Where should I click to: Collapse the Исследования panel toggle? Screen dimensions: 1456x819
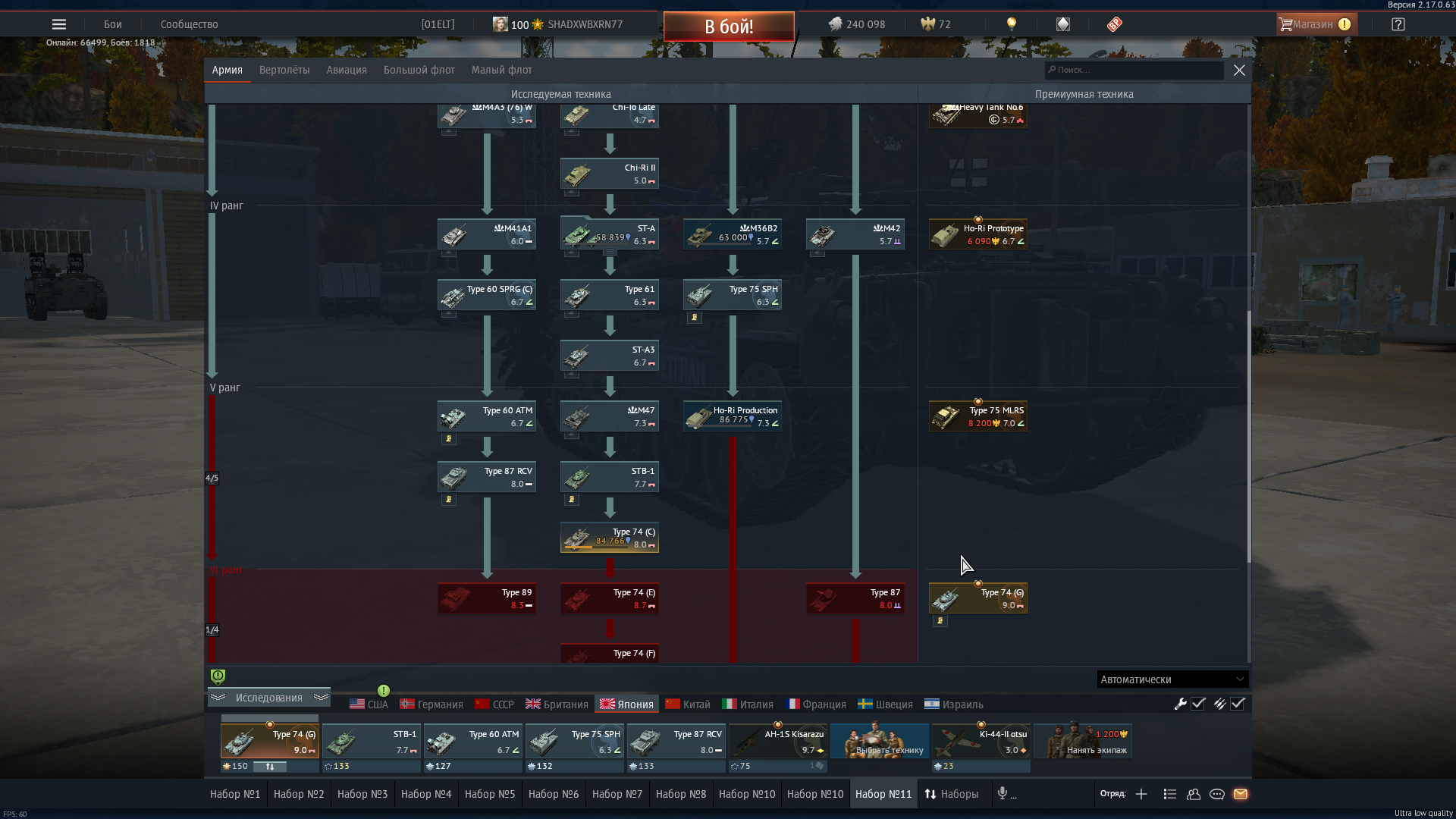(269, 698)
